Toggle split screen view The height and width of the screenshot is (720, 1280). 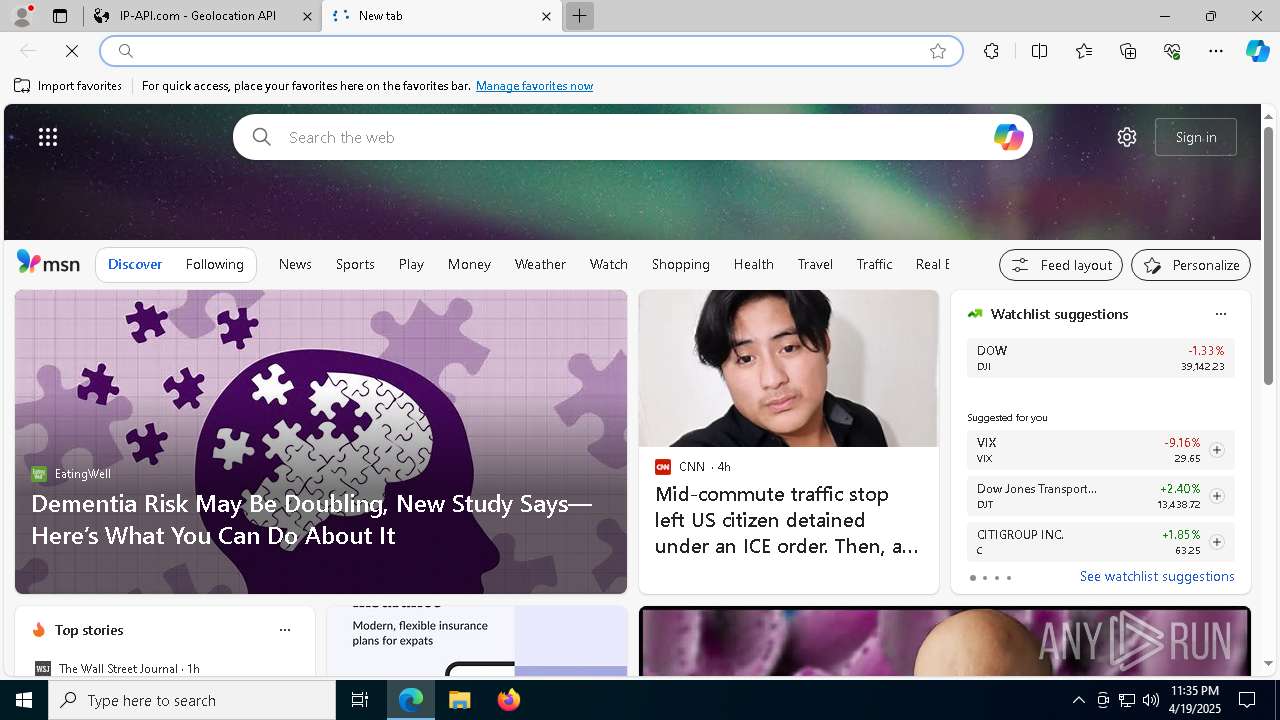[1039, 51]
